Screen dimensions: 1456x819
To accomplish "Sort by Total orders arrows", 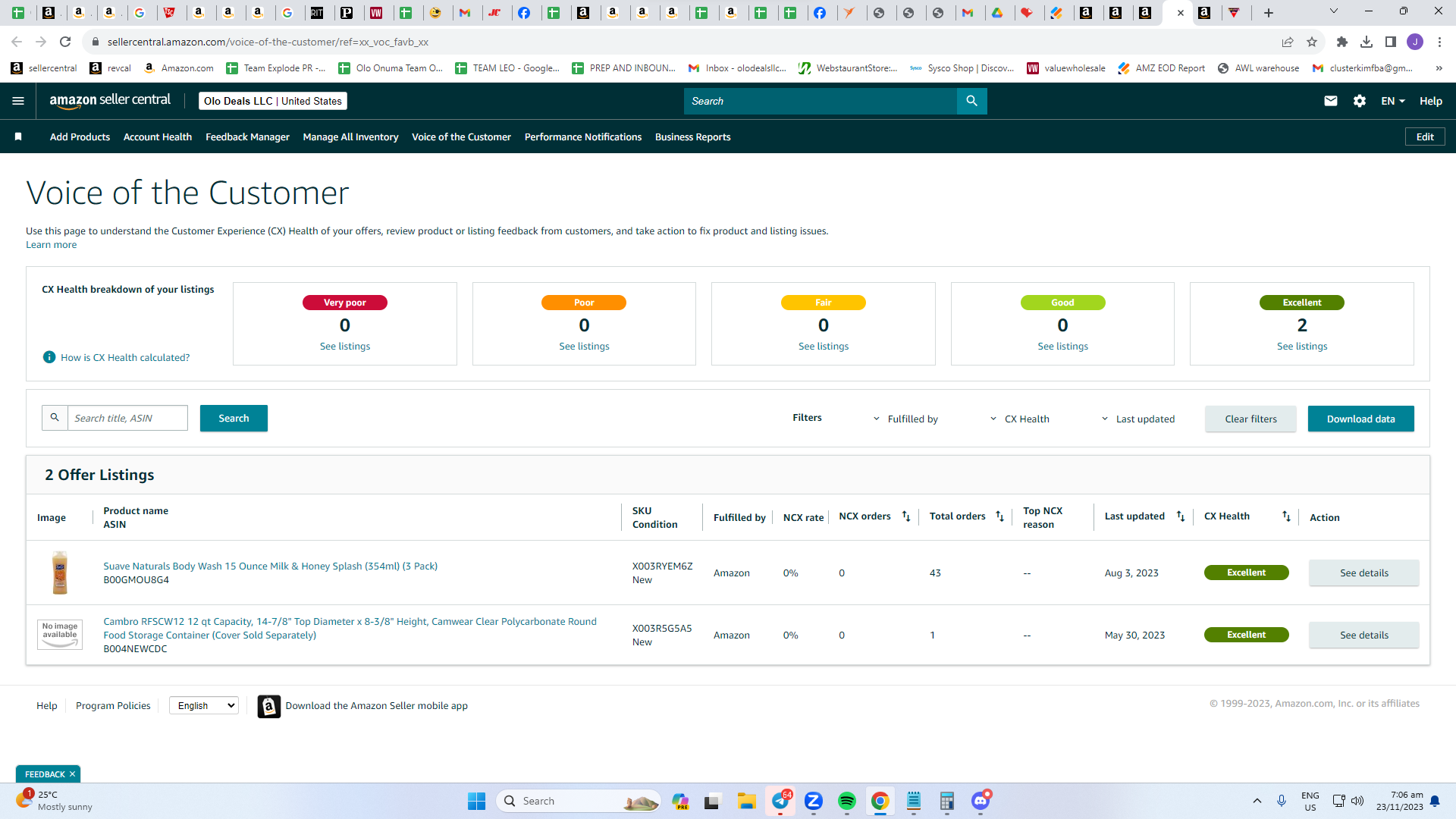I will tap(1000, 516).
